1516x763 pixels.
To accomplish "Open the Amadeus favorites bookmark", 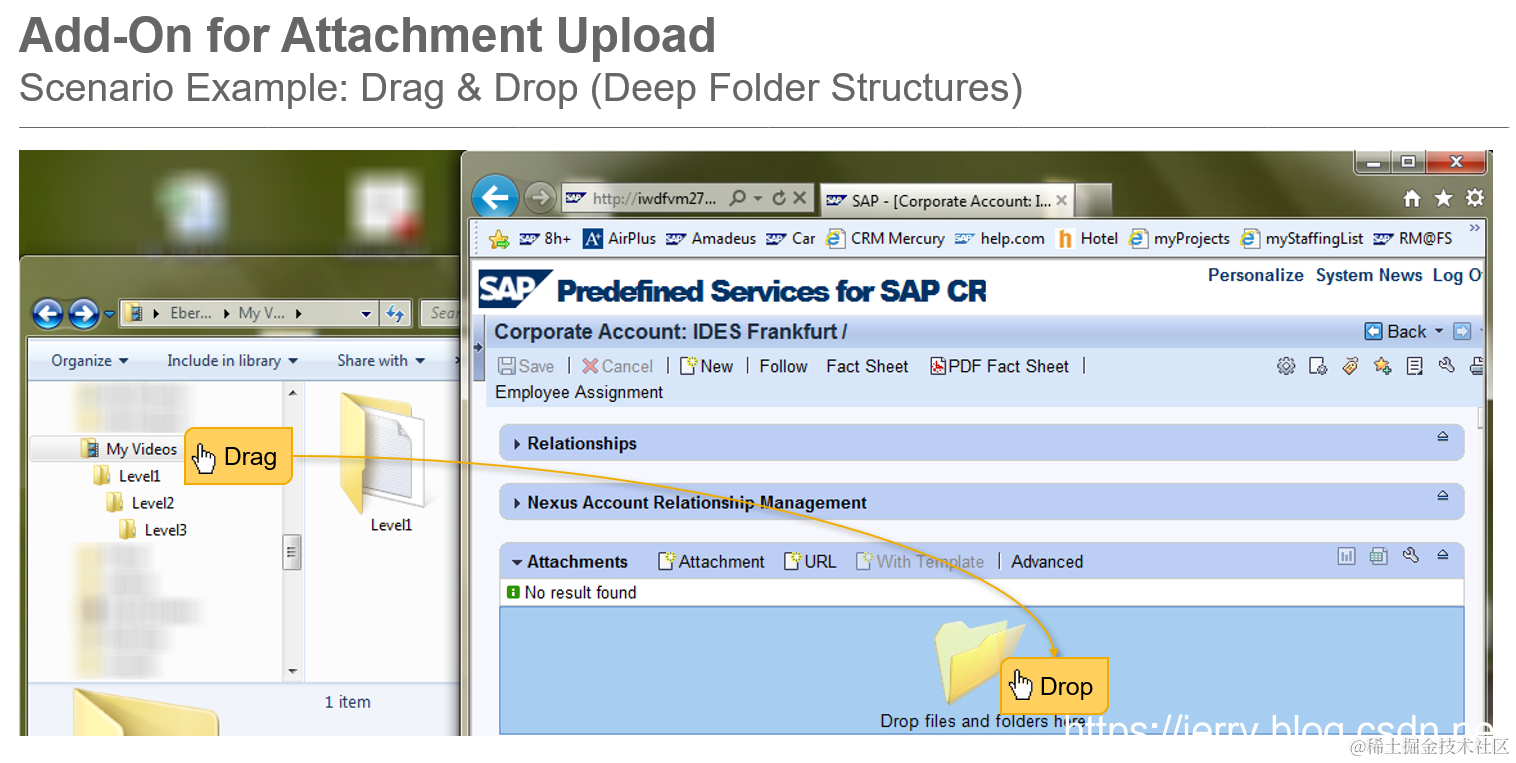I will (711, 239).
